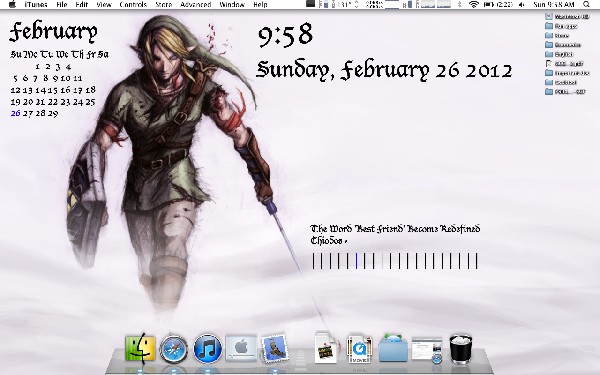The height and width of the screenshot is (375, 600).
Task: Click the Bluetooth menu bar icon
Action: 460,5
